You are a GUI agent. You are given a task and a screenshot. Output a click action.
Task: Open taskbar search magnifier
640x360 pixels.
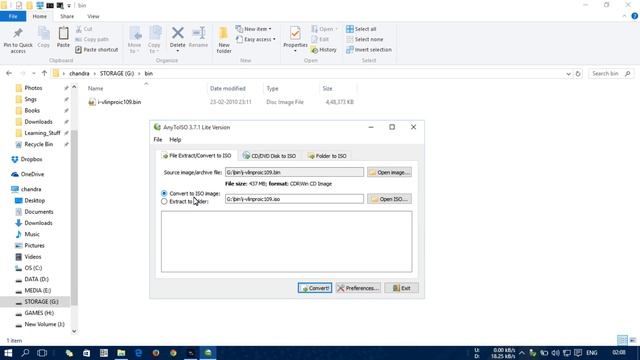click(25, 353)
